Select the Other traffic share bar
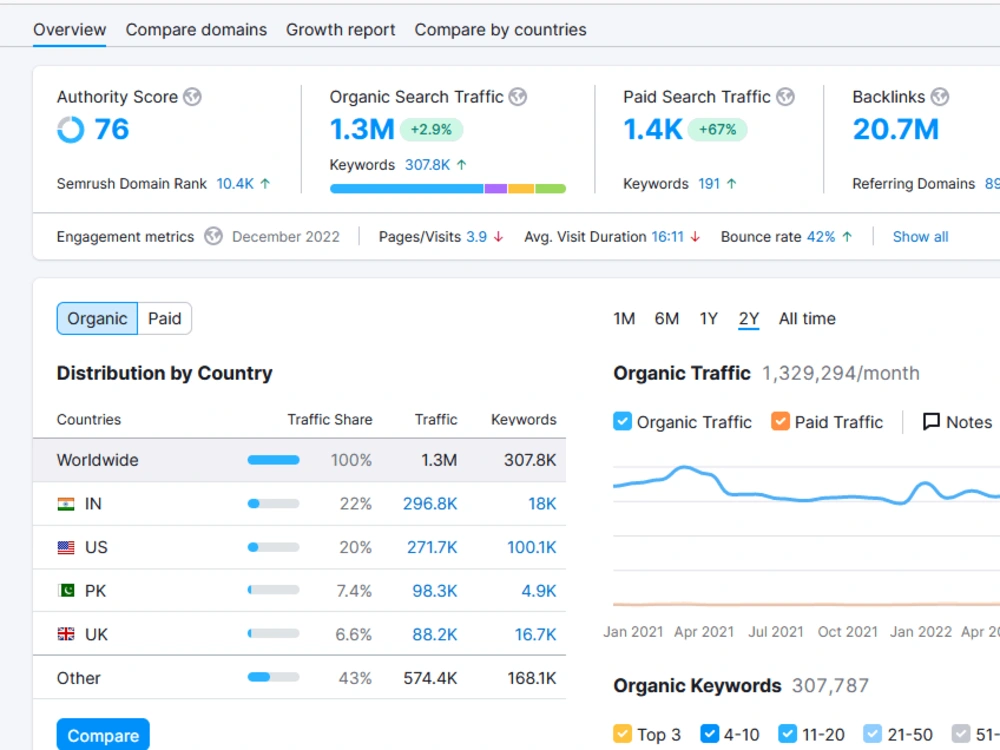This screenshot has width=1000, height=750. pos(274,677)
